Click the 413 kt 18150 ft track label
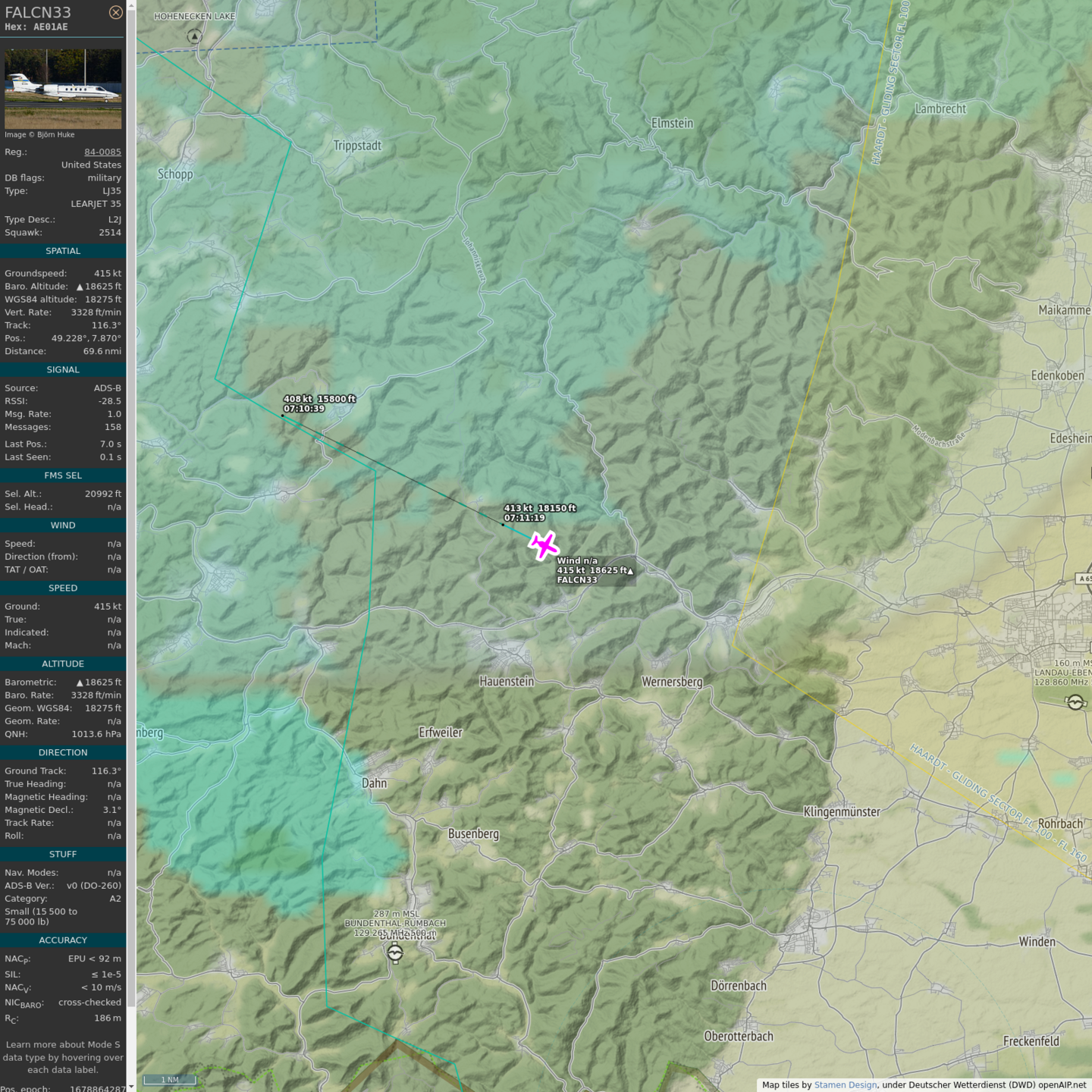Screen dimensions: 1092x1092 [x=539, y=513]
